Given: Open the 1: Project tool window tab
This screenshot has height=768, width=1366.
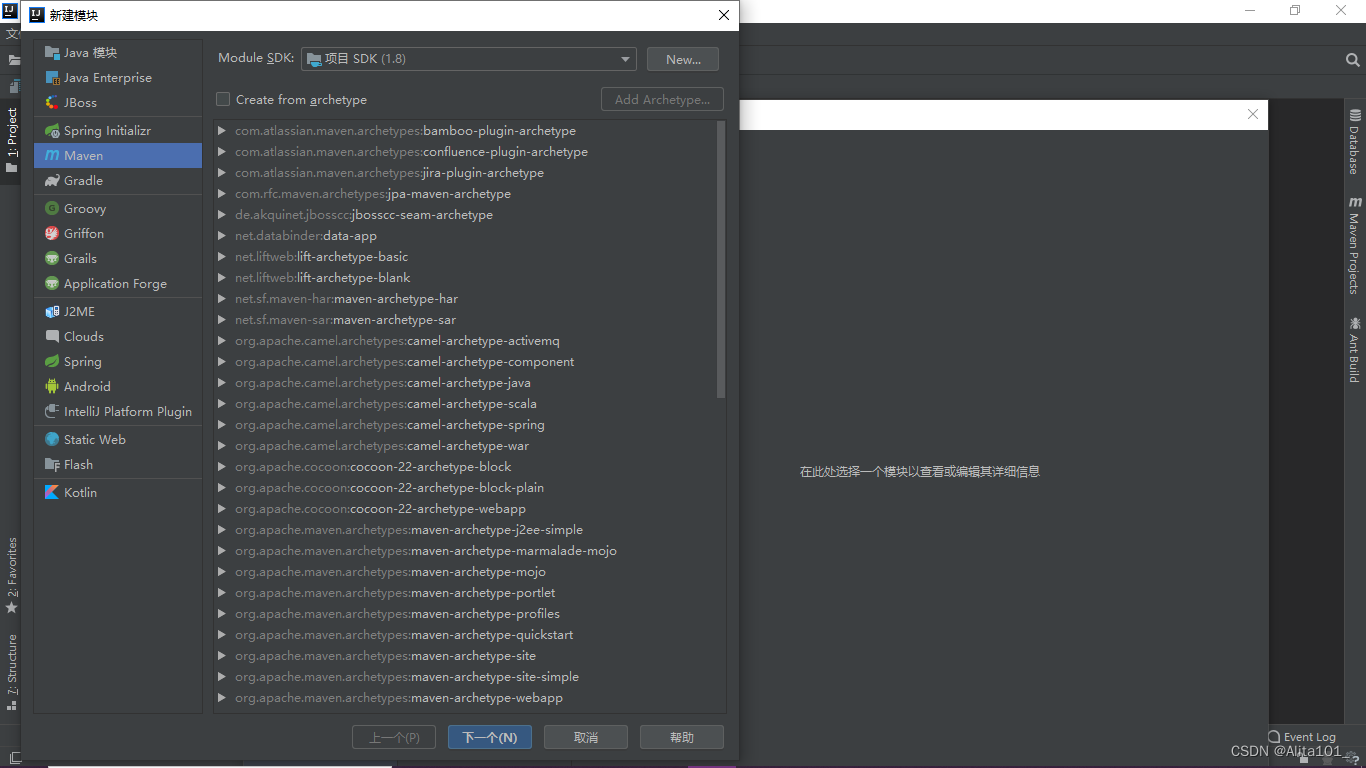Looking at the screenshot, I should tap(12, 140).
